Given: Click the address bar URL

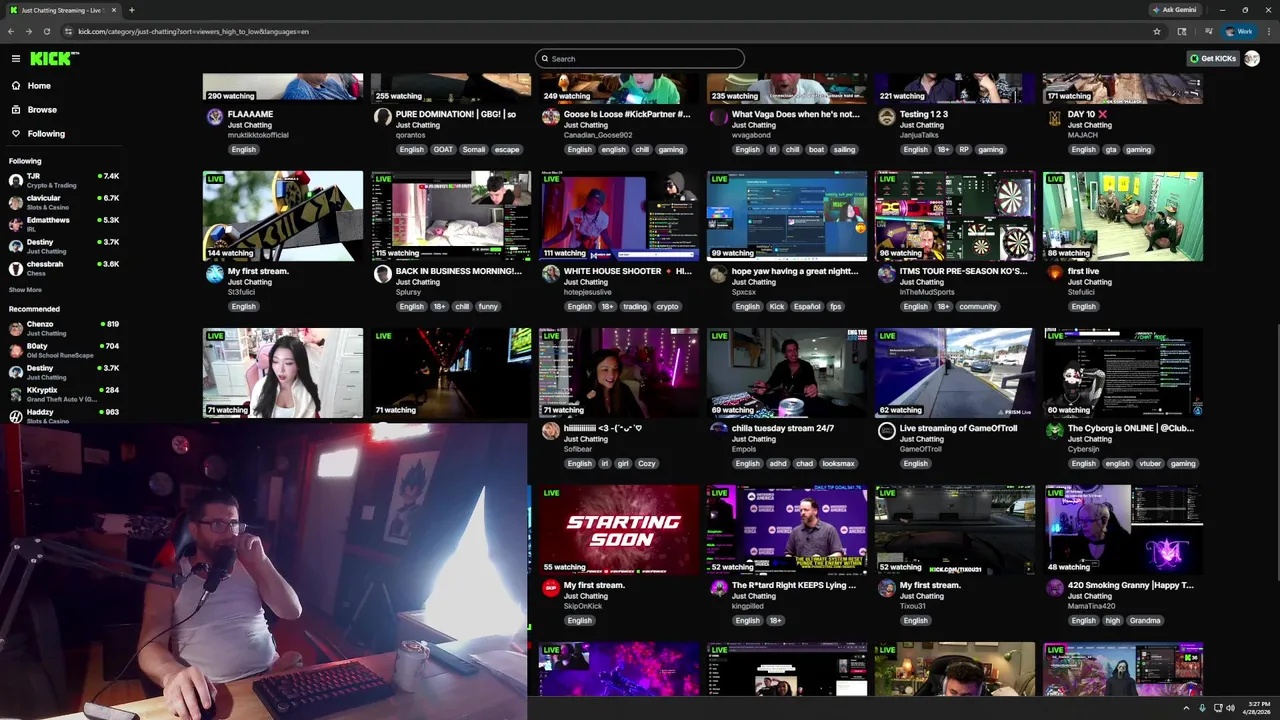Looking at the screenshot, I should point(193,31).
